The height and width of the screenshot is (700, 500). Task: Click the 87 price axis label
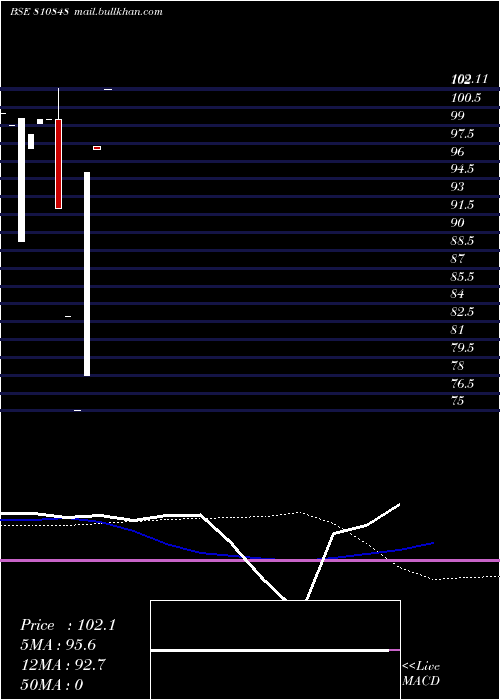pyautogui.click(x=458, y=258)
